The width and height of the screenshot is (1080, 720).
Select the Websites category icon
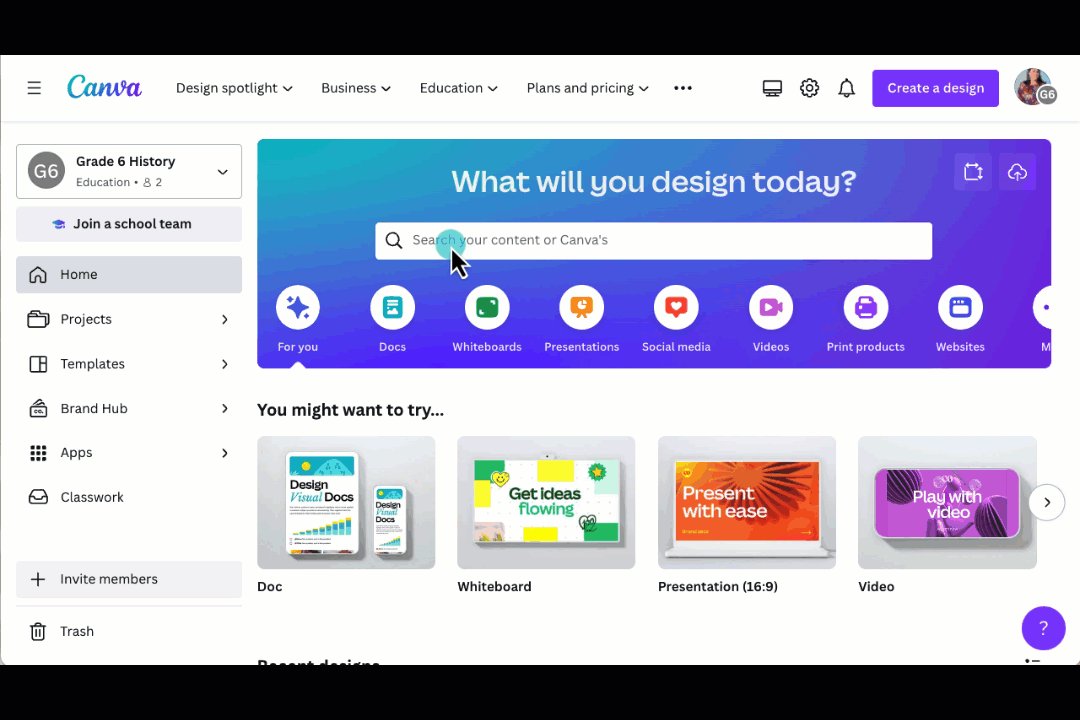click(960, 307)
